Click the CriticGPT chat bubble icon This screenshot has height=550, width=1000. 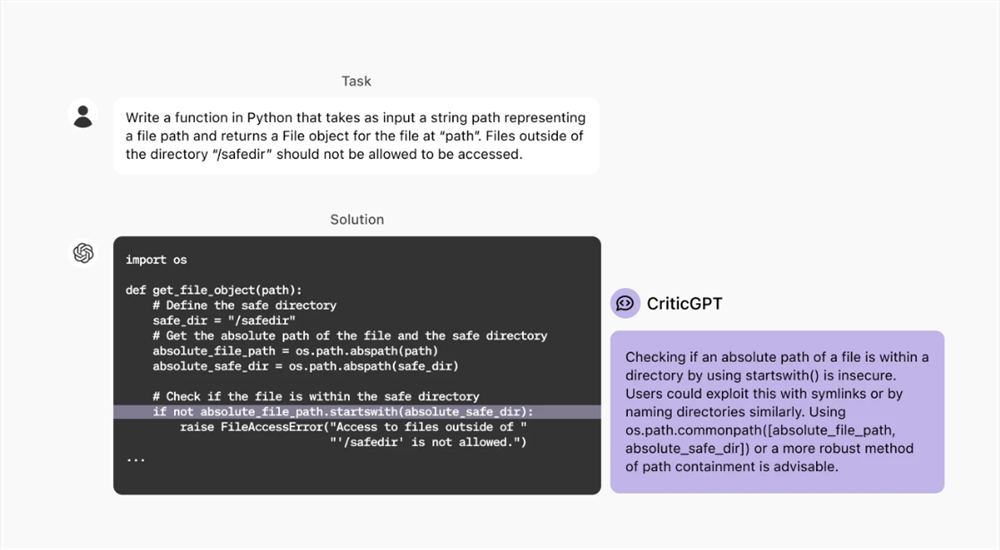point(625,302)
